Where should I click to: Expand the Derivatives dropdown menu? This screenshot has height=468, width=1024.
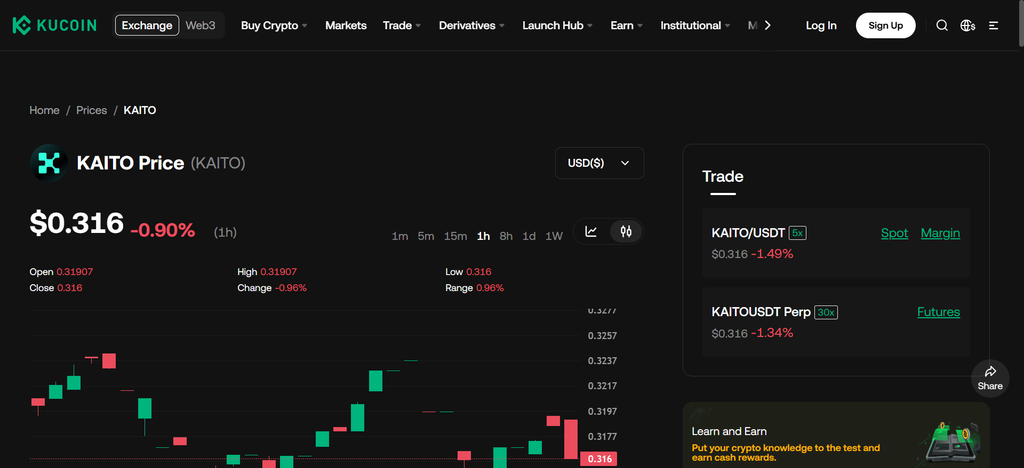pos(472,25)
